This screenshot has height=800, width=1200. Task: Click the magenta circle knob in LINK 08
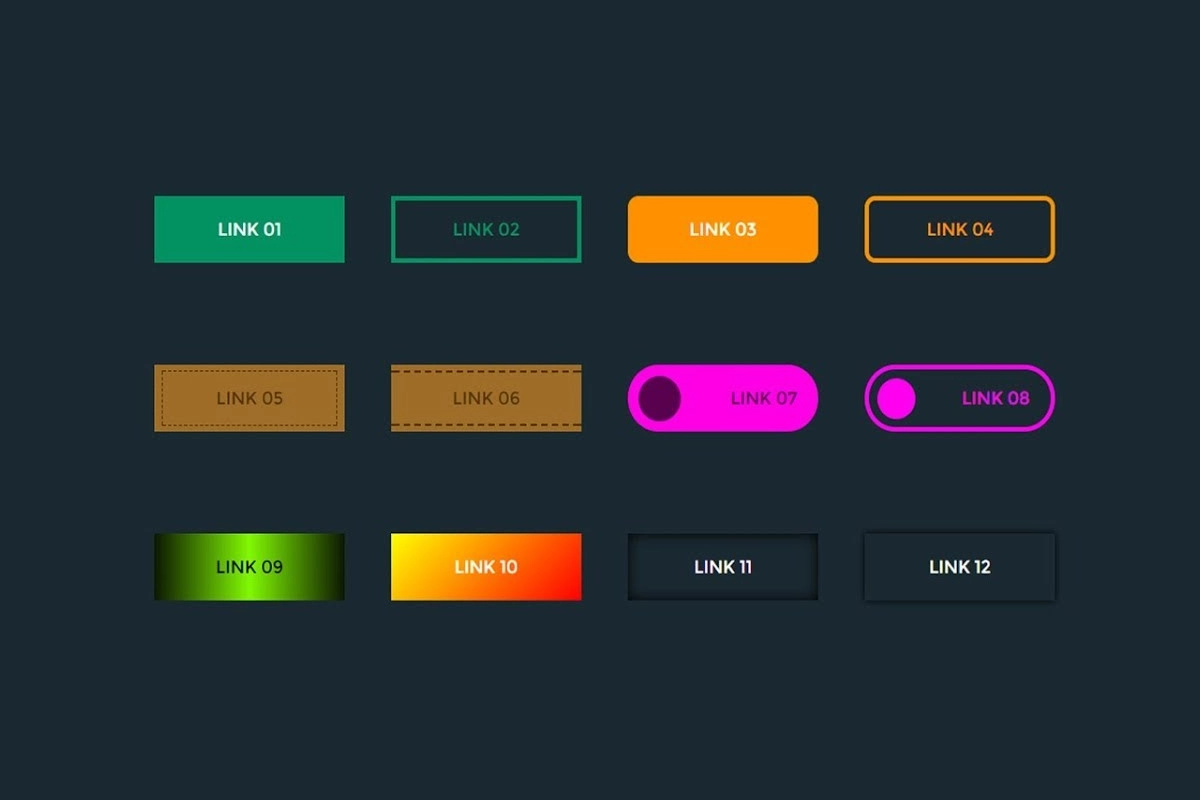[896, 399]
